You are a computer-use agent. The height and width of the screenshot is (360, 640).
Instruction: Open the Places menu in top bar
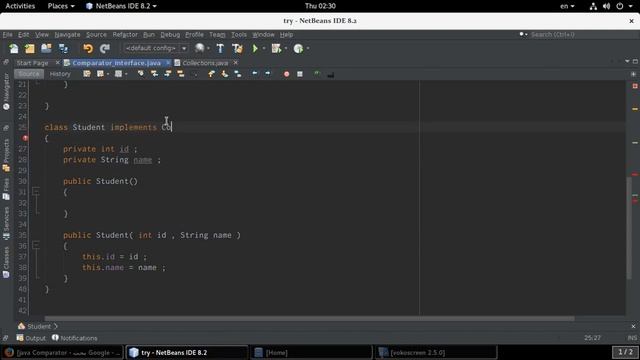[61, 6]
